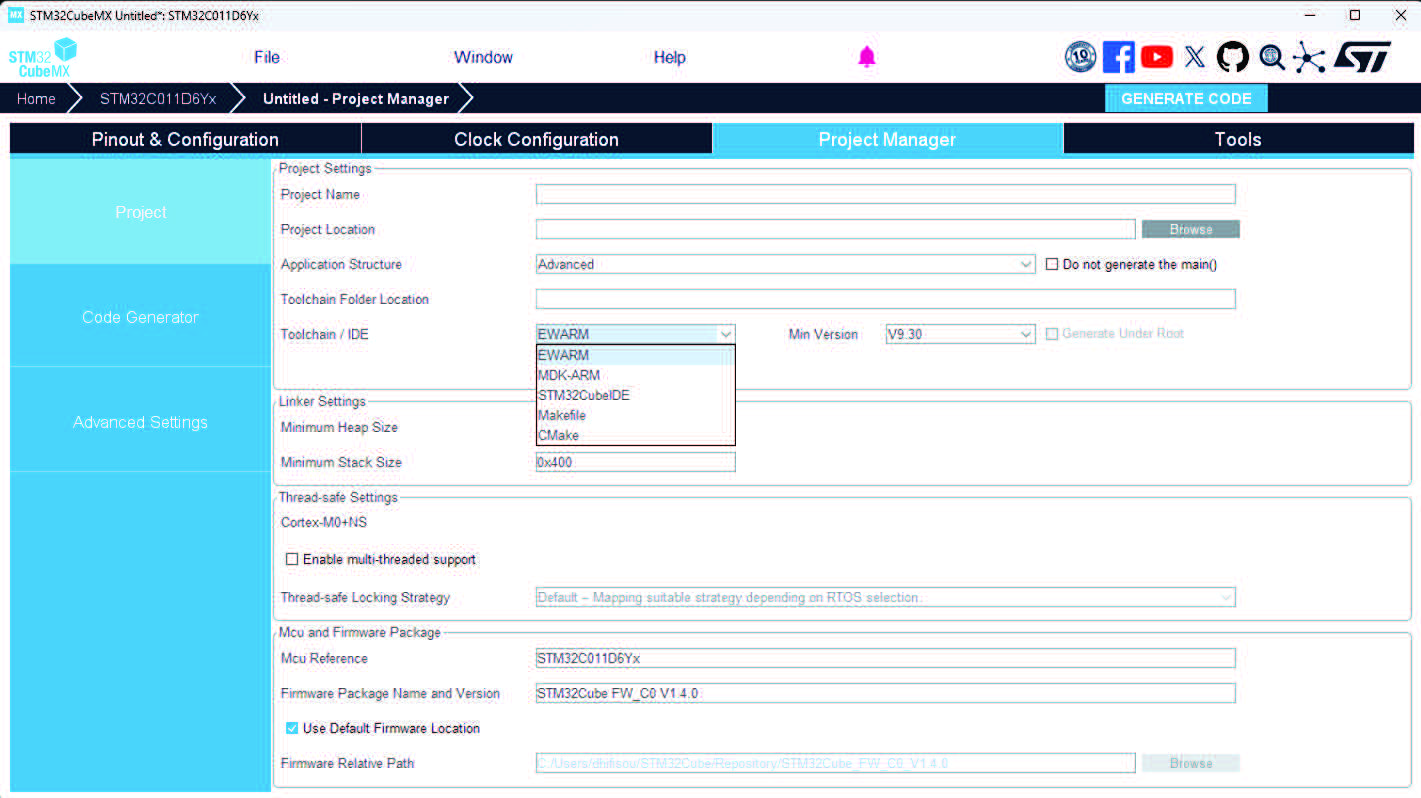1421x798 pixels.
Task: Go to Home breadcrumb
Action: (36, 99)
